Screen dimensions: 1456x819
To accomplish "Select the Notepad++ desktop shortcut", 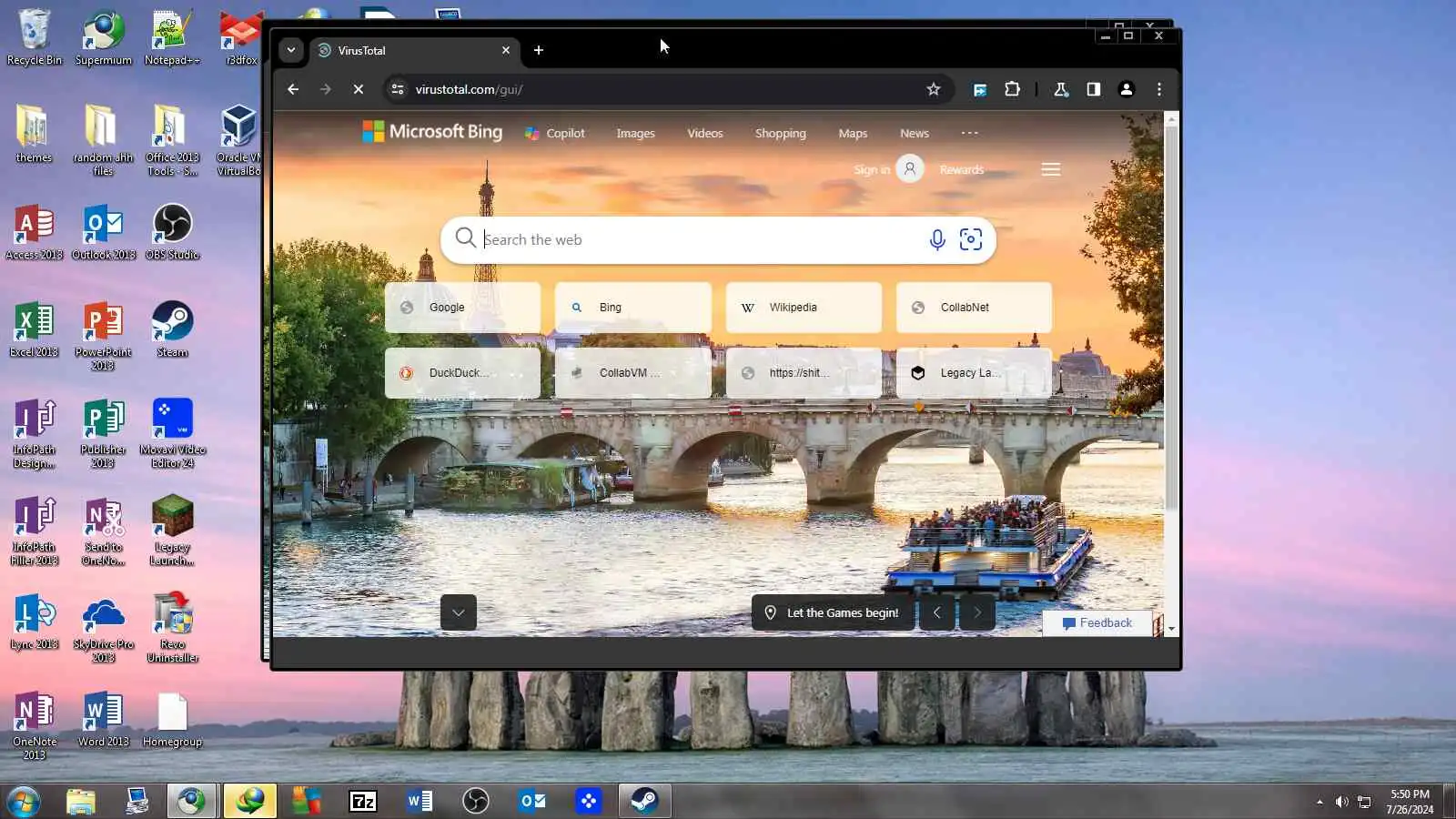I will point(172,38).
